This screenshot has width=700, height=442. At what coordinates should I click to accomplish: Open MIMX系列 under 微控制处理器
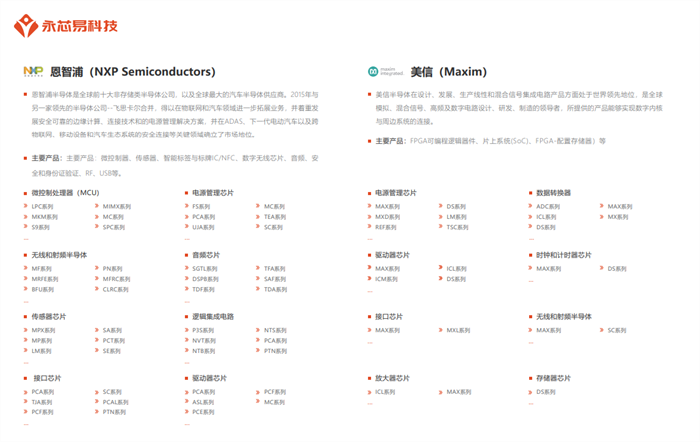[113, 206]
